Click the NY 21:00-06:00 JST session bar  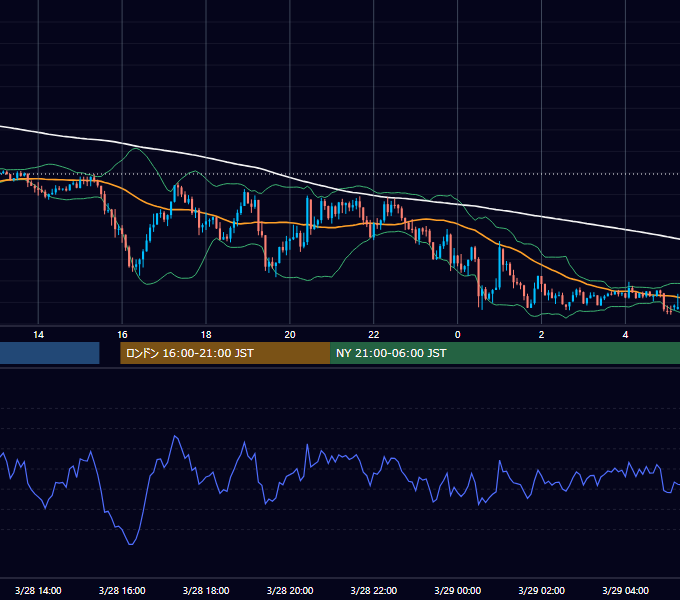click(x=505, y=353)
